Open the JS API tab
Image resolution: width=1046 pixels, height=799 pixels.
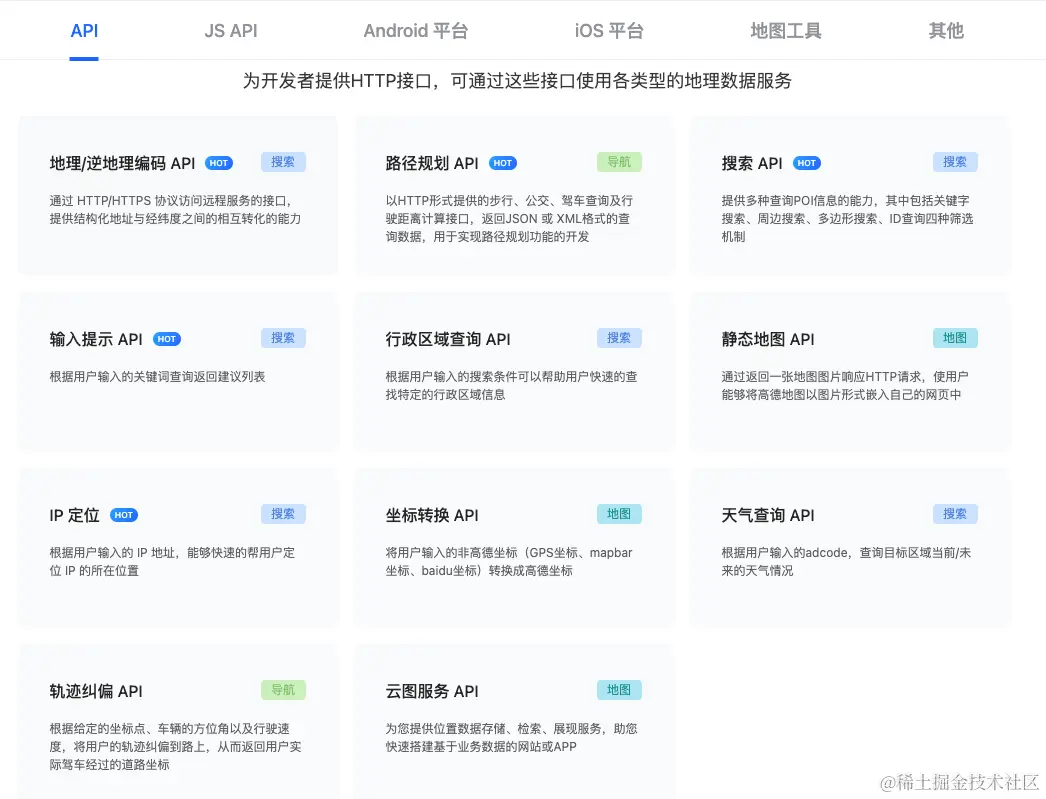tap(231, 31)
